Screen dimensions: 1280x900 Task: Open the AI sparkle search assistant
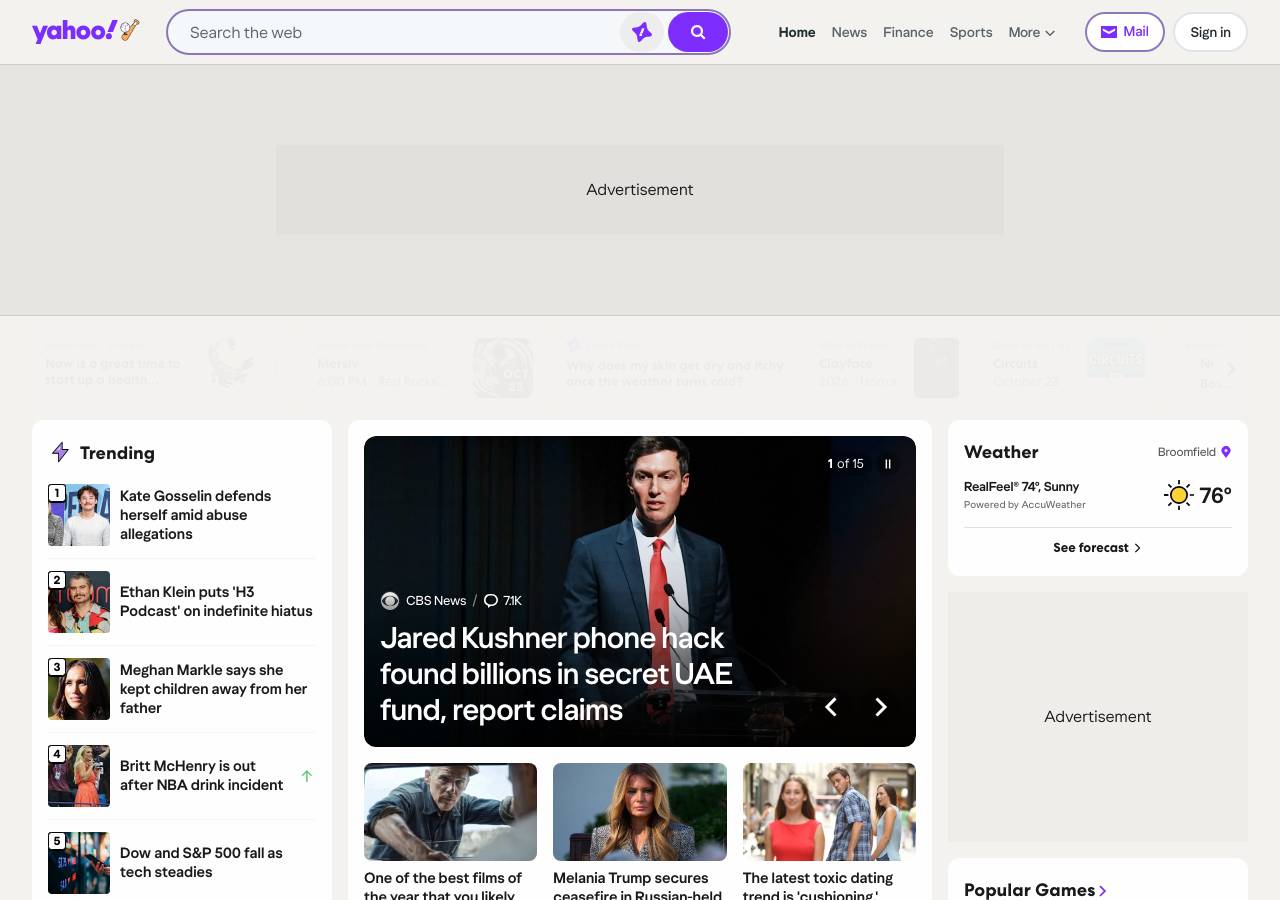click(x=642, y=32)
